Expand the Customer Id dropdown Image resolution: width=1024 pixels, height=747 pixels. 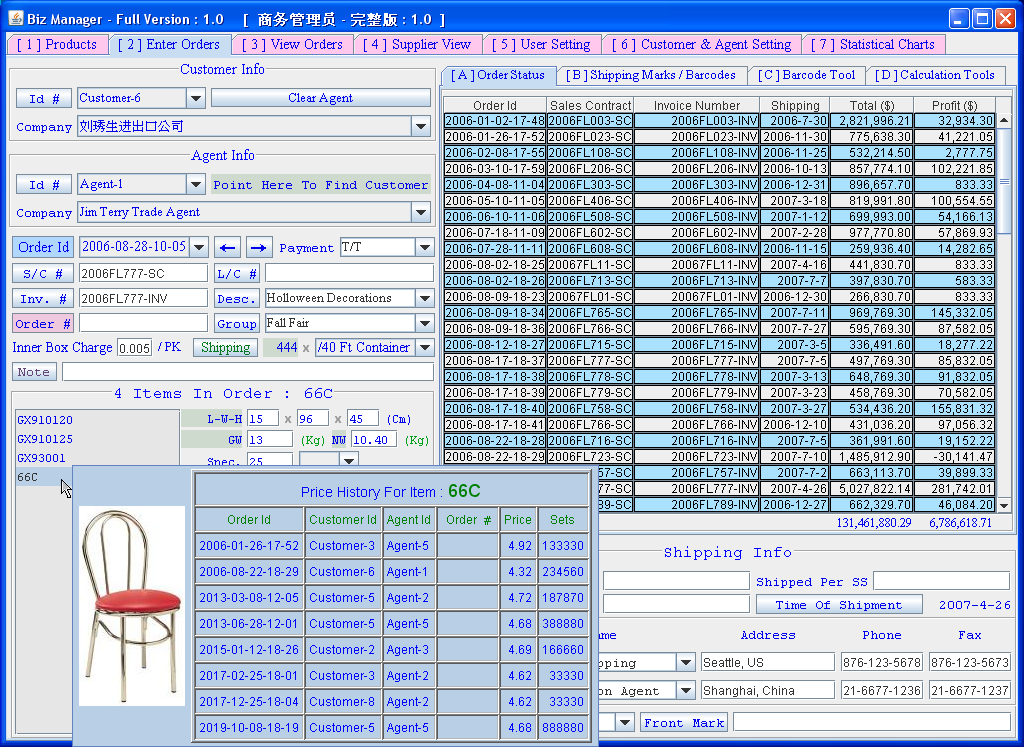[196, 98]
